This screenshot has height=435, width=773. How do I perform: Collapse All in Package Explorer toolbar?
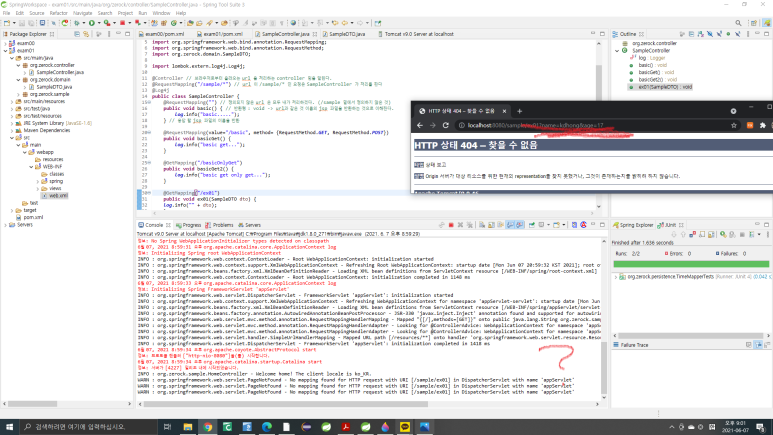coord(77,34)
